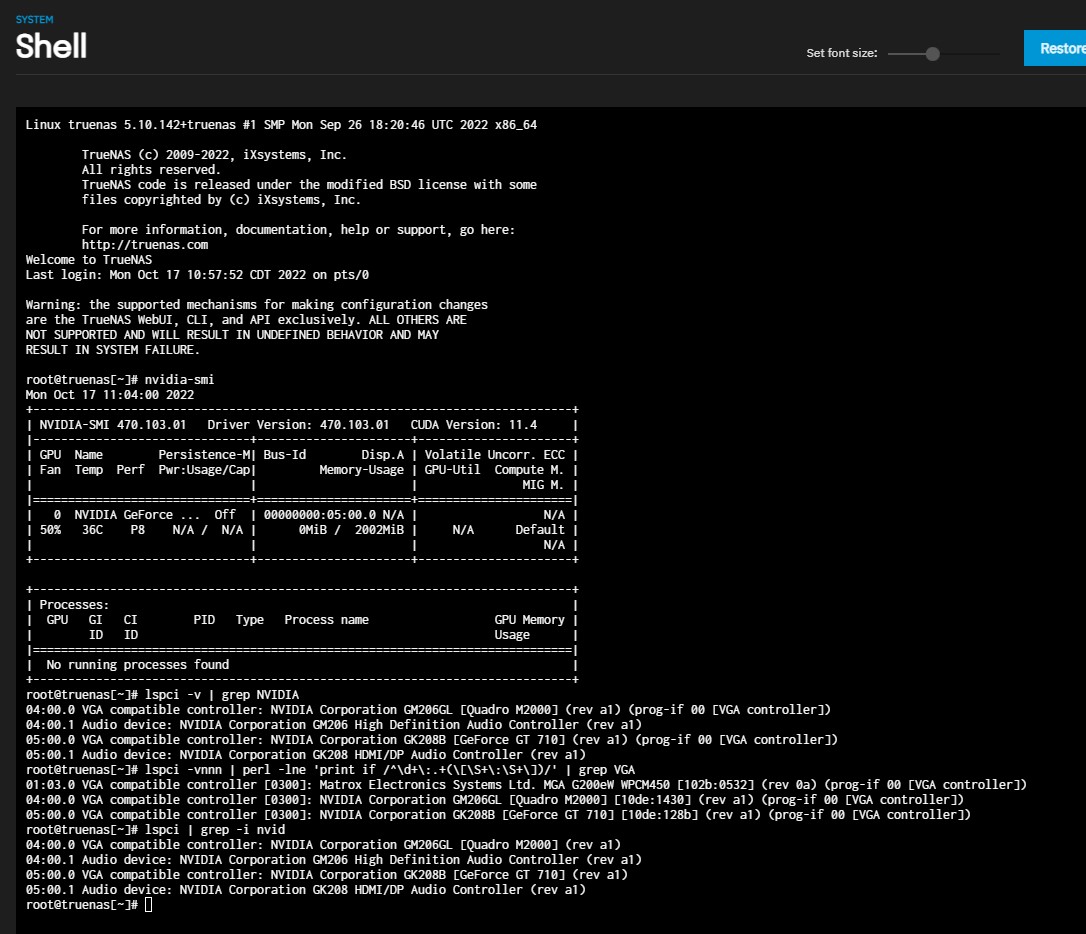1086x934 pixels.
Task: Click the 'MIG M.' header text
Action: coord(544,485)
